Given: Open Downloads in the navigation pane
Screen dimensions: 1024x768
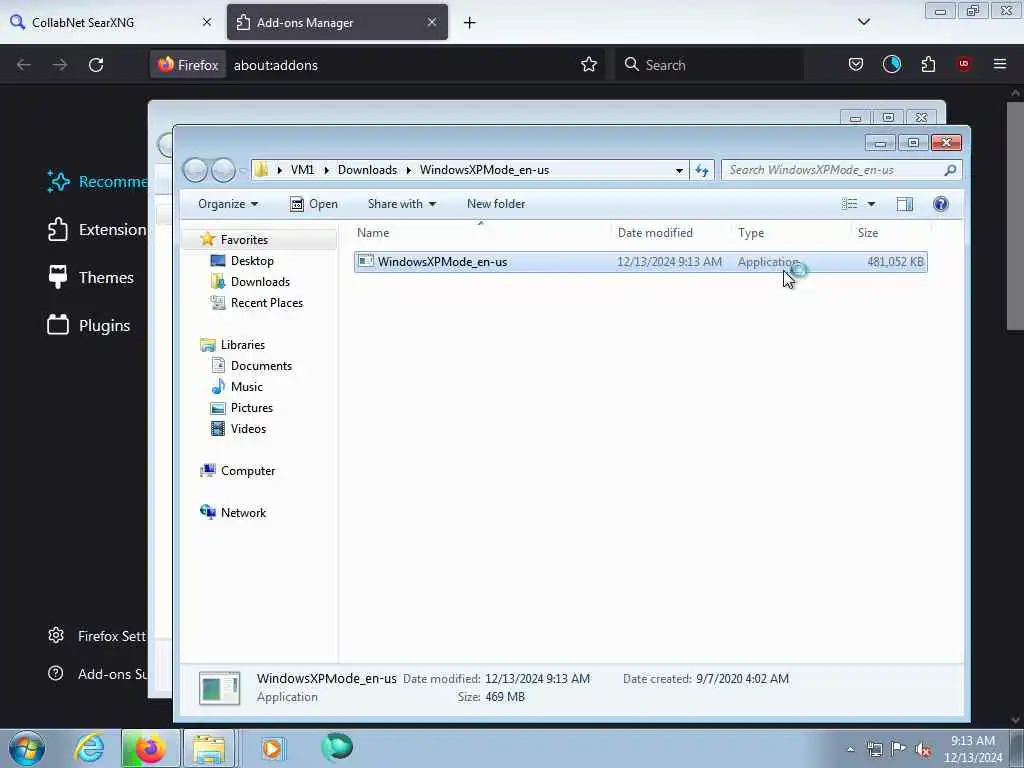Looking at the screenshot, I should [250, 281].
